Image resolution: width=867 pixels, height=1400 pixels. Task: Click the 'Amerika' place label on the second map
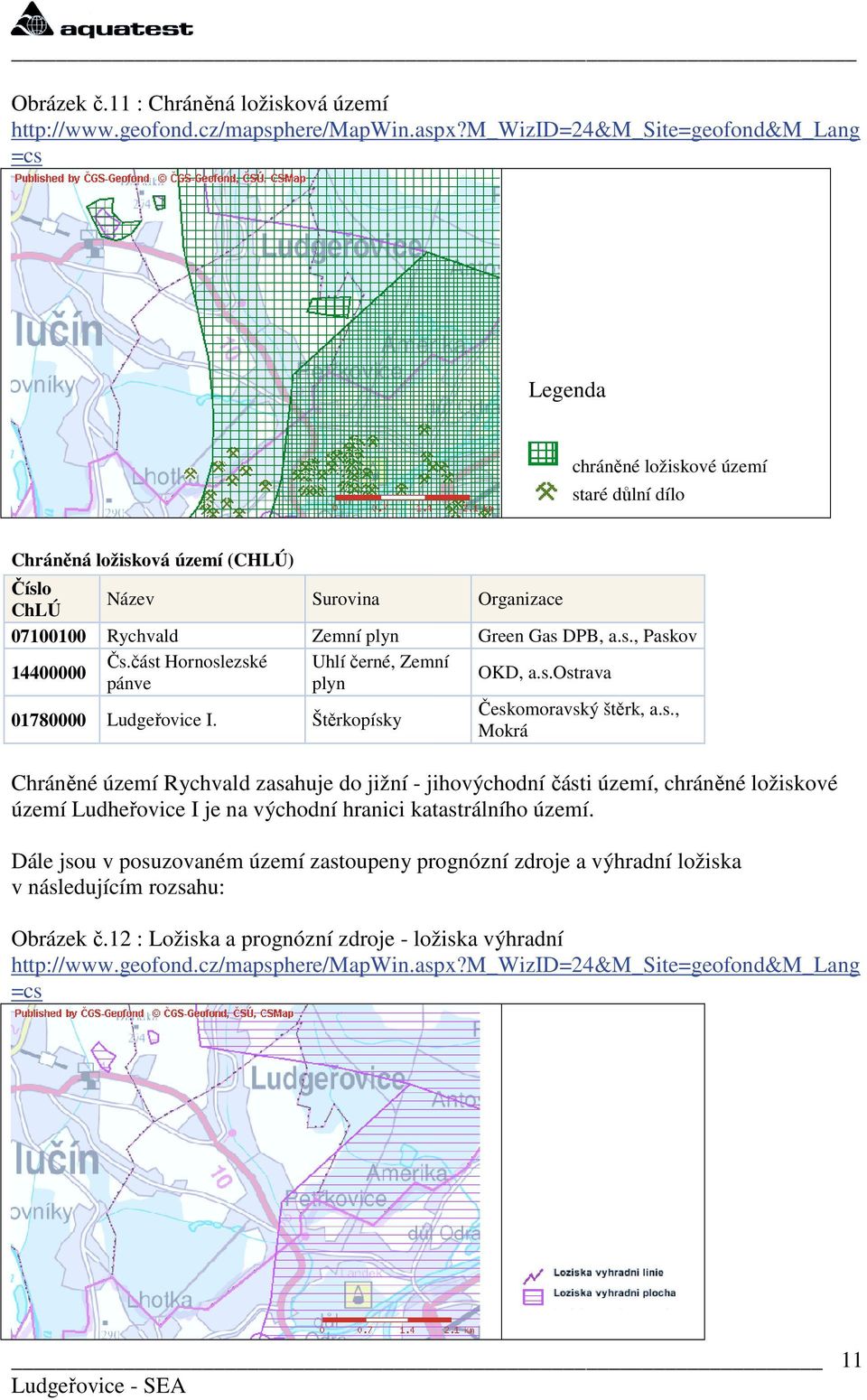tap(407, 1173)
